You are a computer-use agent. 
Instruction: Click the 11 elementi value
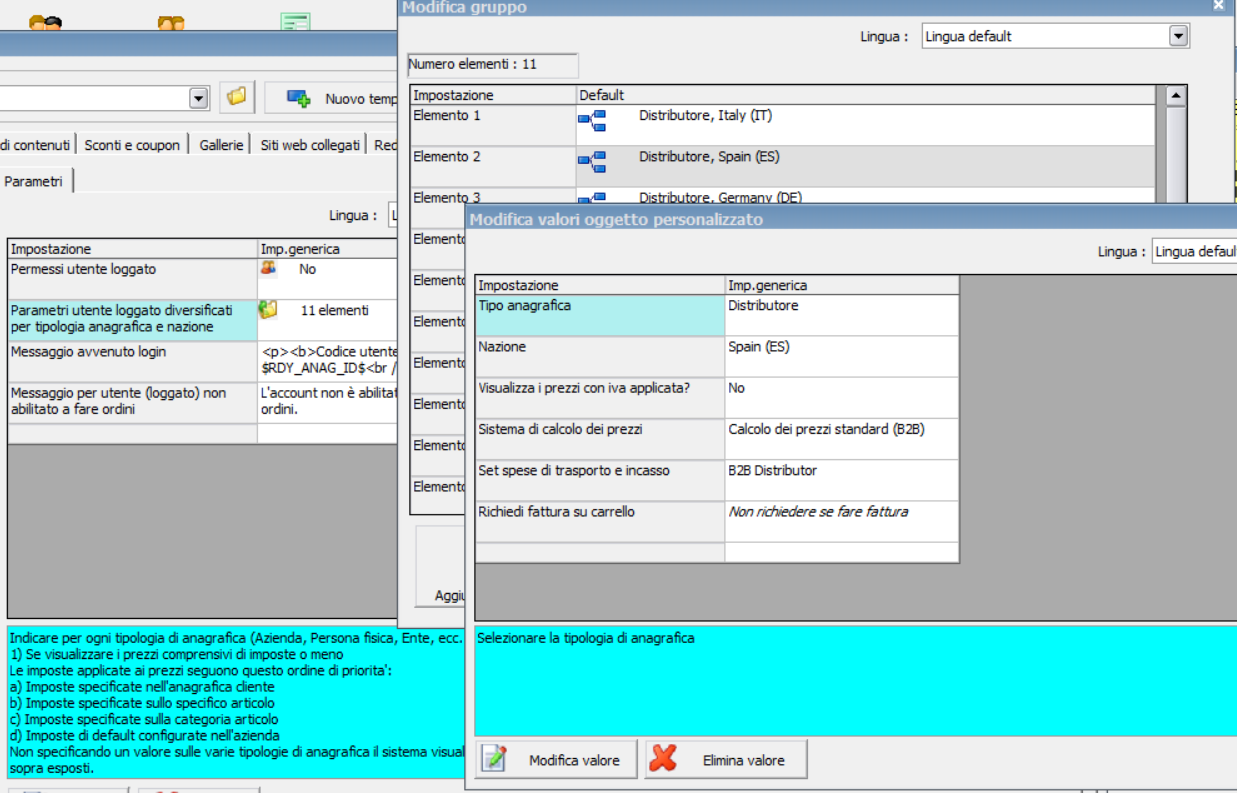334,310
